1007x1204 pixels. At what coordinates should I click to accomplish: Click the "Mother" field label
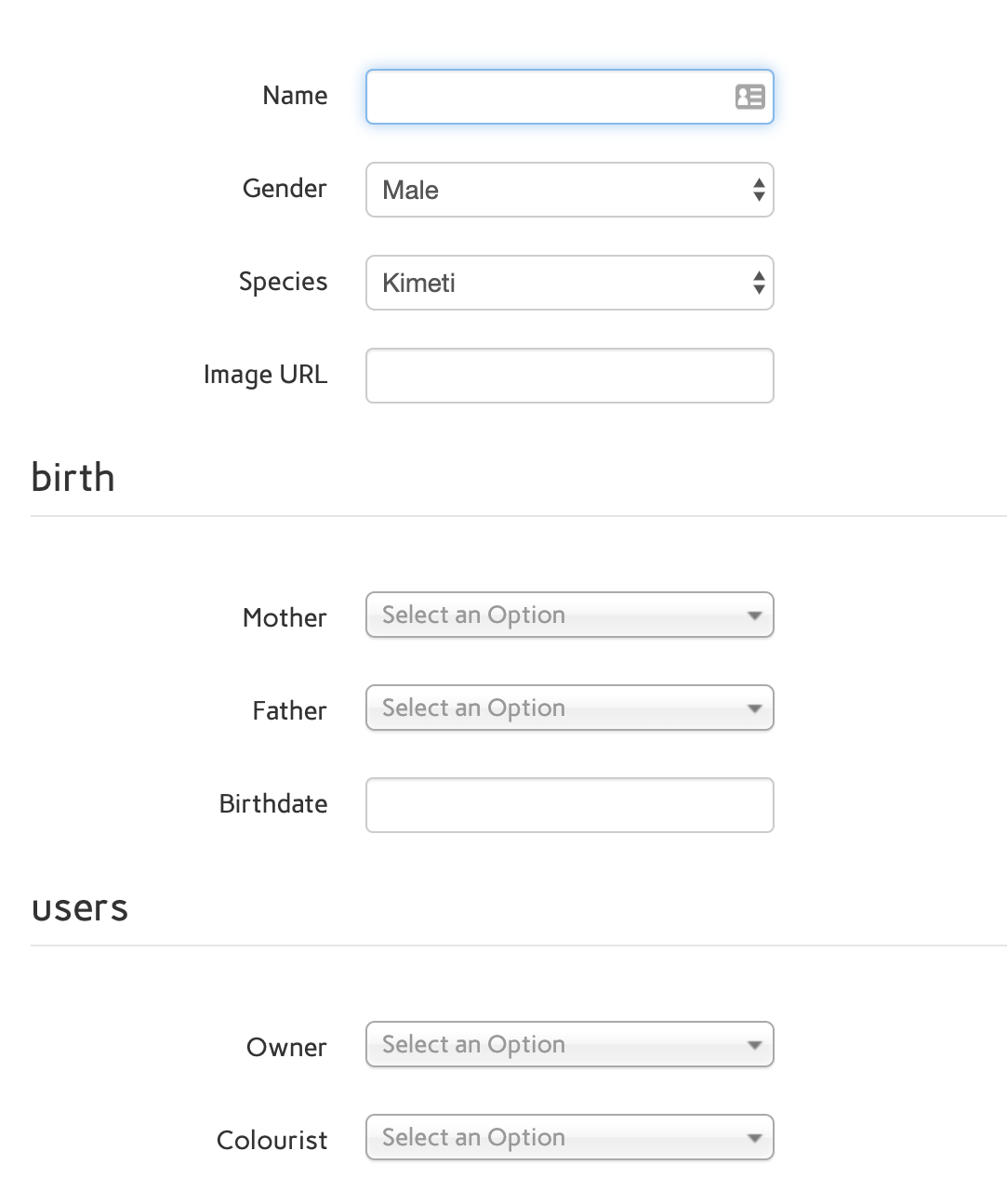click(x=285, y=618)
